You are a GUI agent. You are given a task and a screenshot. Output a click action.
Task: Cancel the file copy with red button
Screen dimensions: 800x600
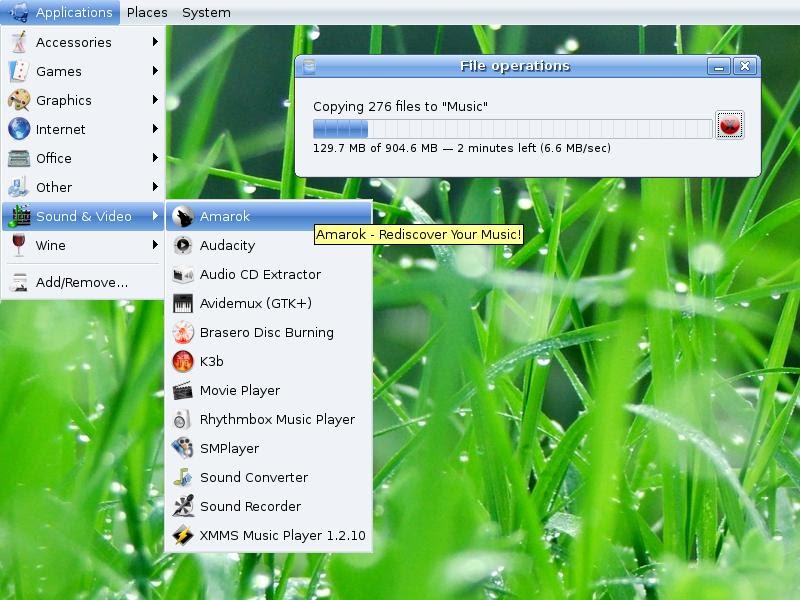coord(730,126)
